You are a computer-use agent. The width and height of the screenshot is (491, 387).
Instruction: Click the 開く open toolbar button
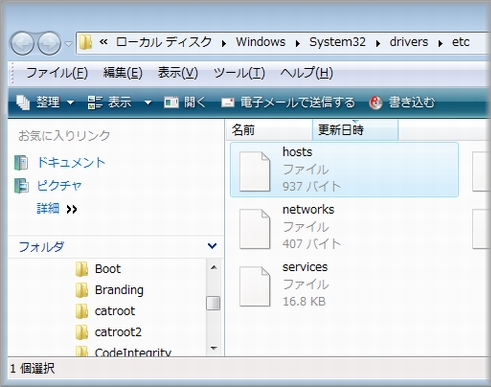(x=185, y=102)
